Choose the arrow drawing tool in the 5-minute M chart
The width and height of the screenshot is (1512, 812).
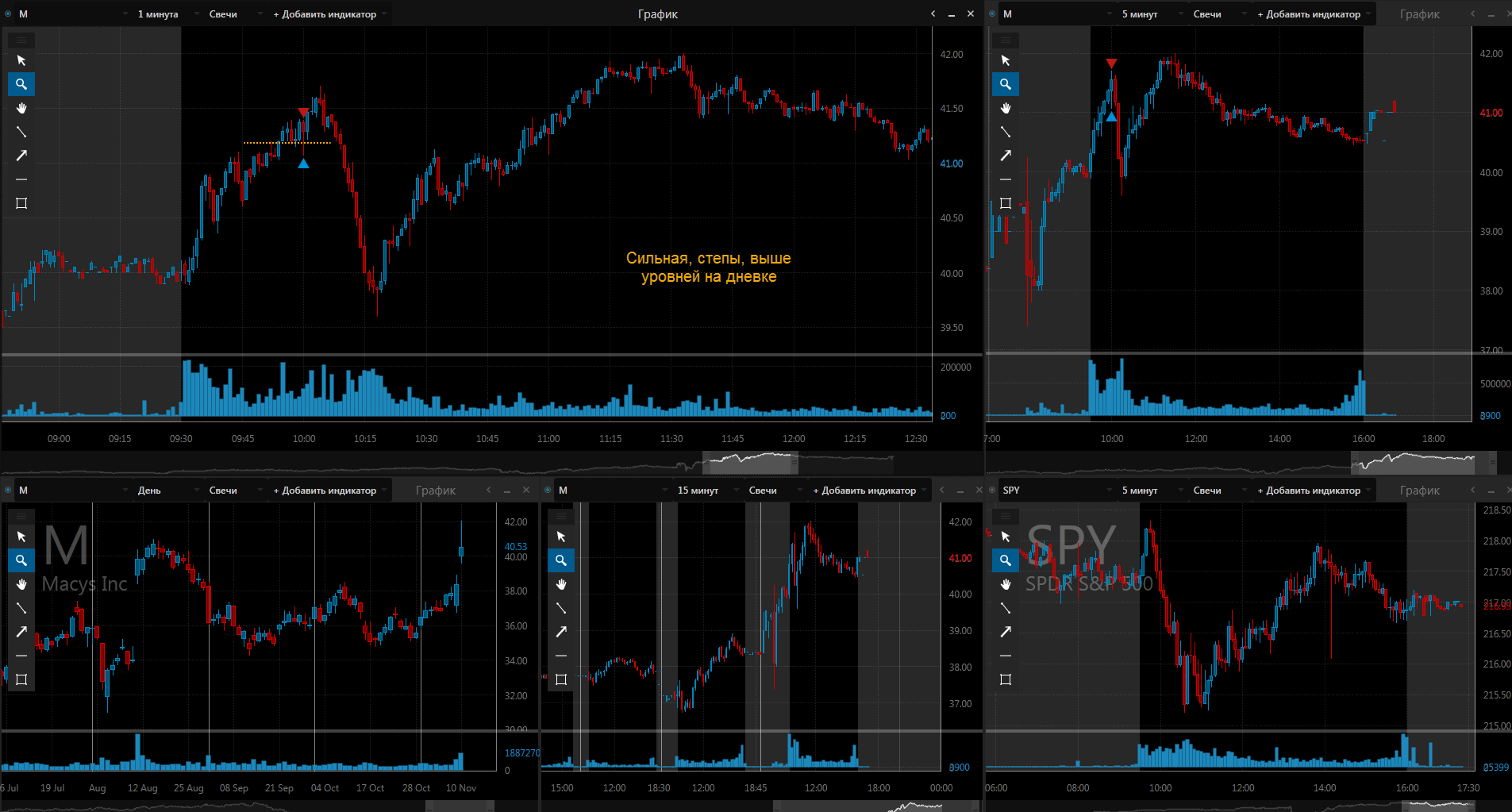tap(1006, 156)
